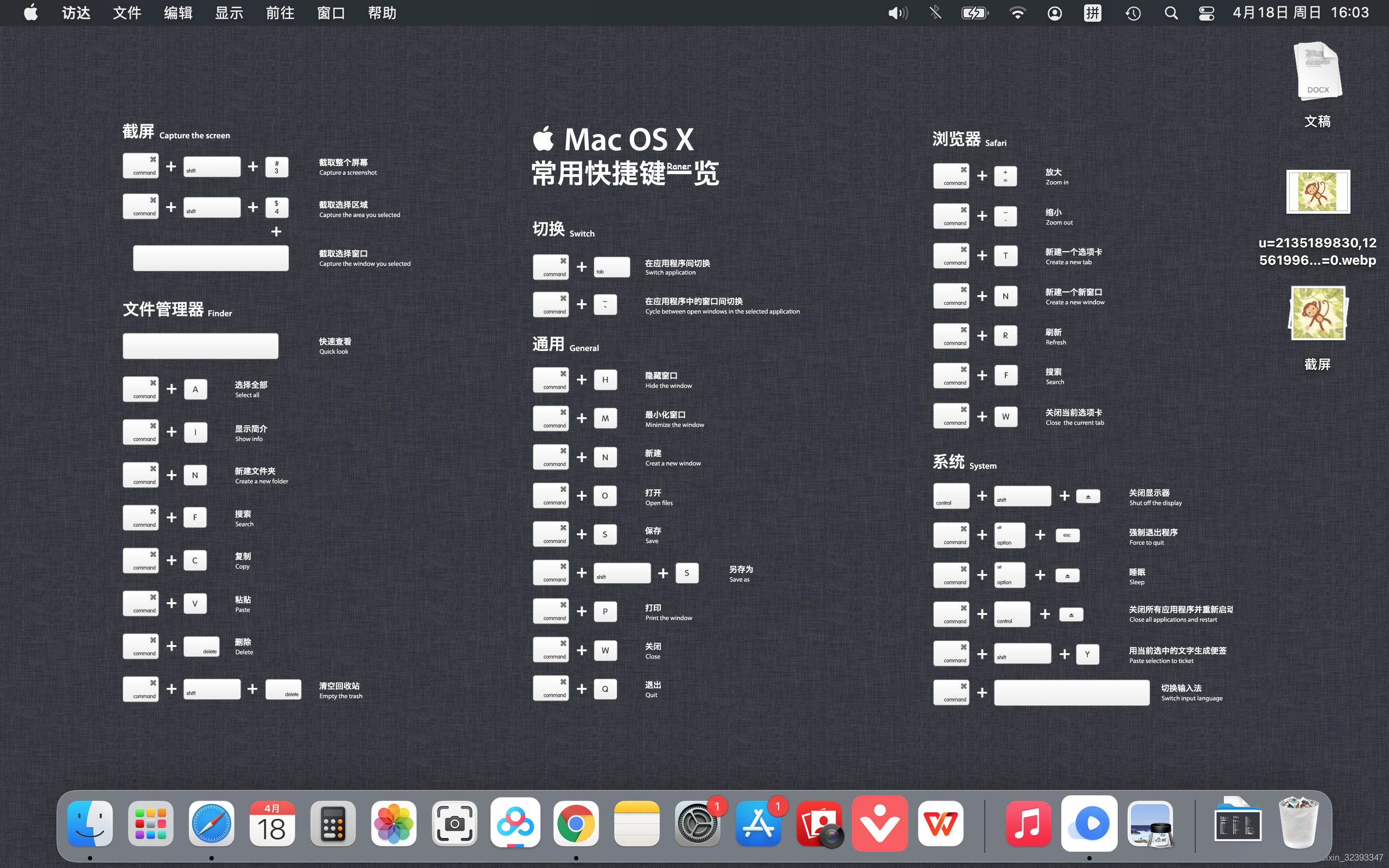Launch Google Chrome from the dock
The width and height of the screenshot is (1389, 868).
576,824
